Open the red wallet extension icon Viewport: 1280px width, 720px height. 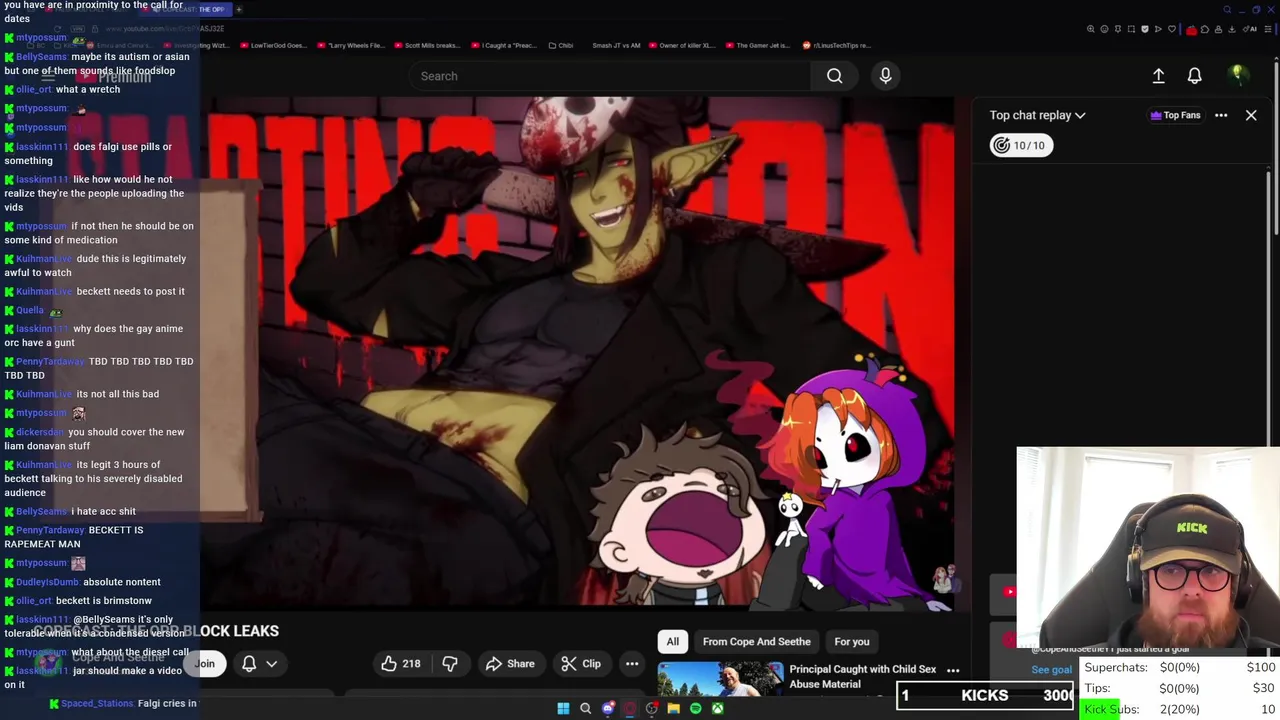click(1191, 30)
